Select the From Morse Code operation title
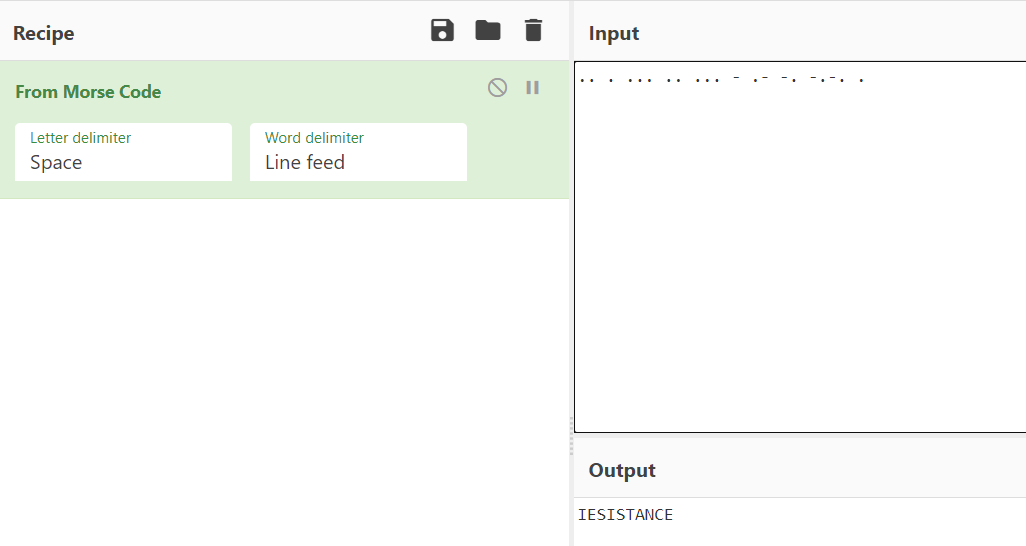Screen dimensions: 1026x546 88,92
